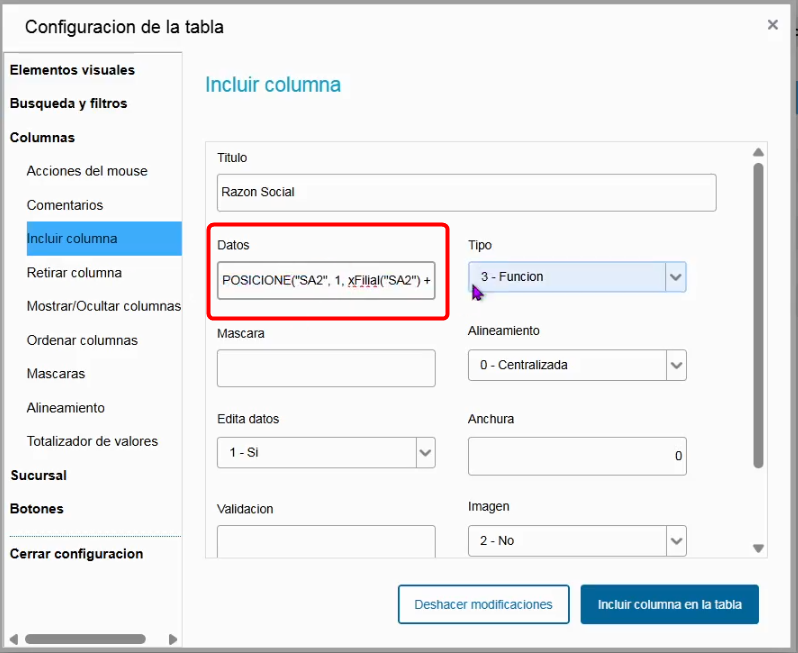Expand the Alineamiento dropdown
Viewport: 798px width, 653px height.
[676, 365]
